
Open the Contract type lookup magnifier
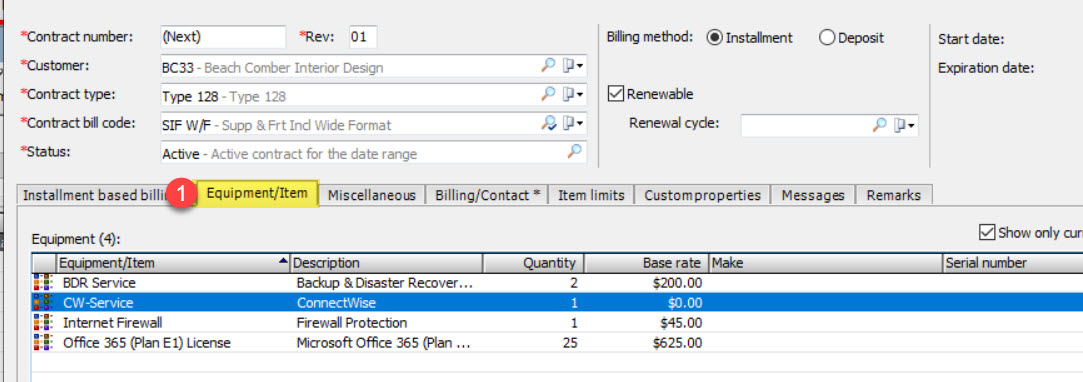tap(548, 94)
